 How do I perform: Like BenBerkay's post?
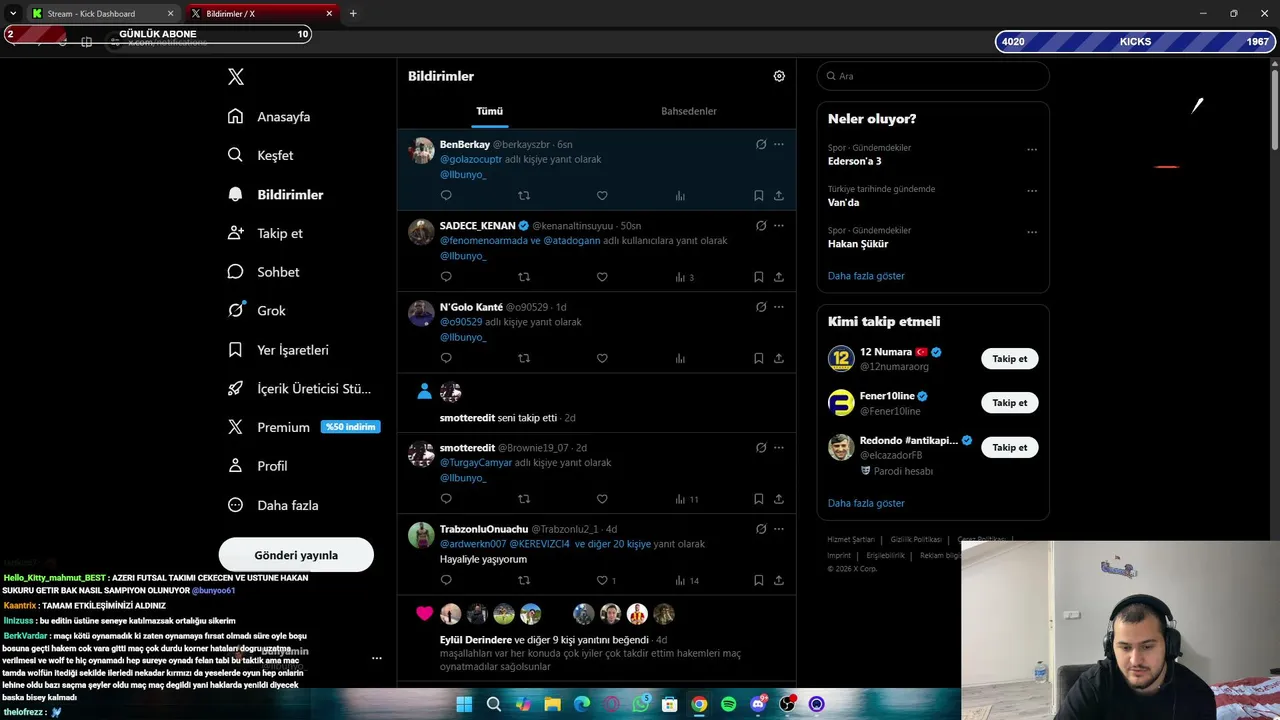click(602, 196)
